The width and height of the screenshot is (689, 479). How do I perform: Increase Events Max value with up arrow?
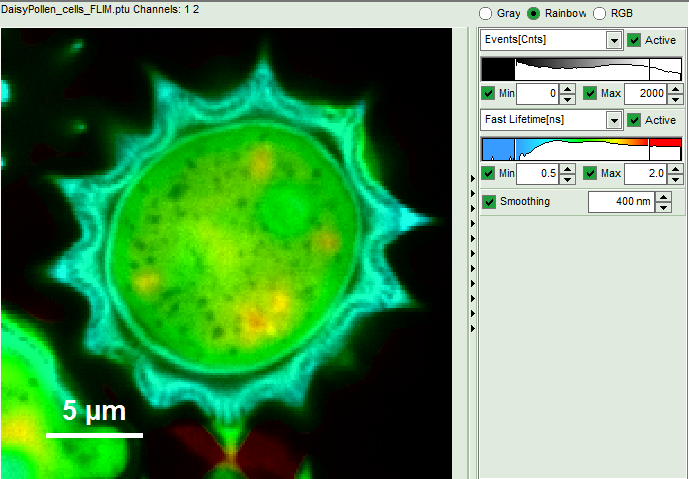pyautogui.click(x=674, y=89)
